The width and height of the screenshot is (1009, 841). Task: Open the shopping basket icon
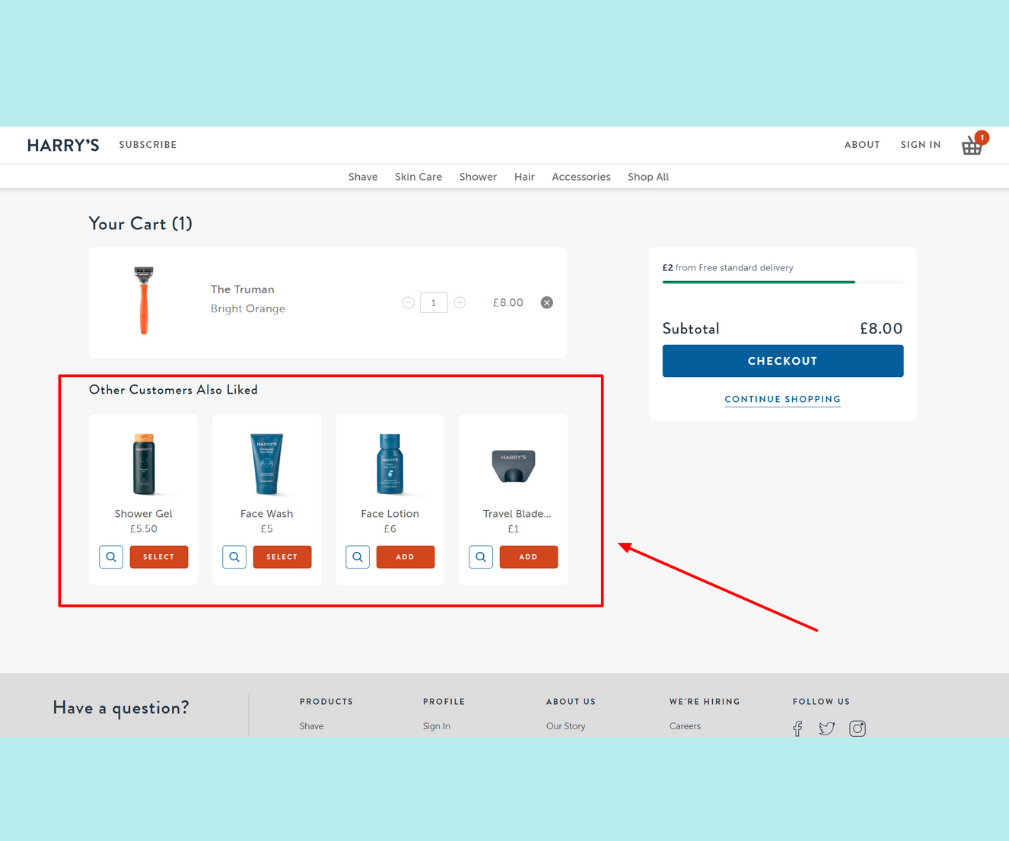974,144
